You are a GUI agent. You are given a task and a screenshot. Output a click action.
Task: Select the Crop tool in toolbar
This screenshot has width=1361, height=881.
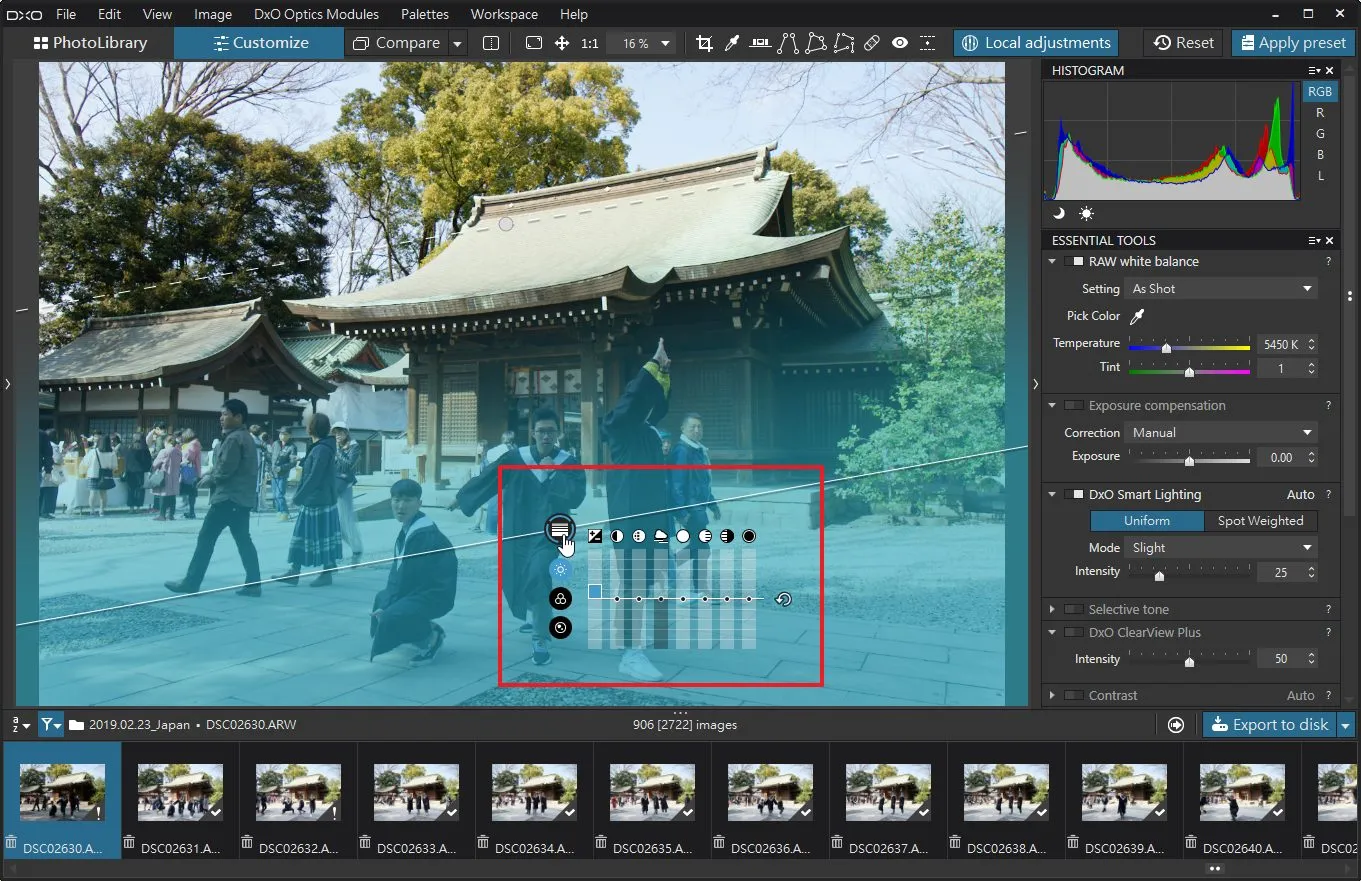[704, 43]
